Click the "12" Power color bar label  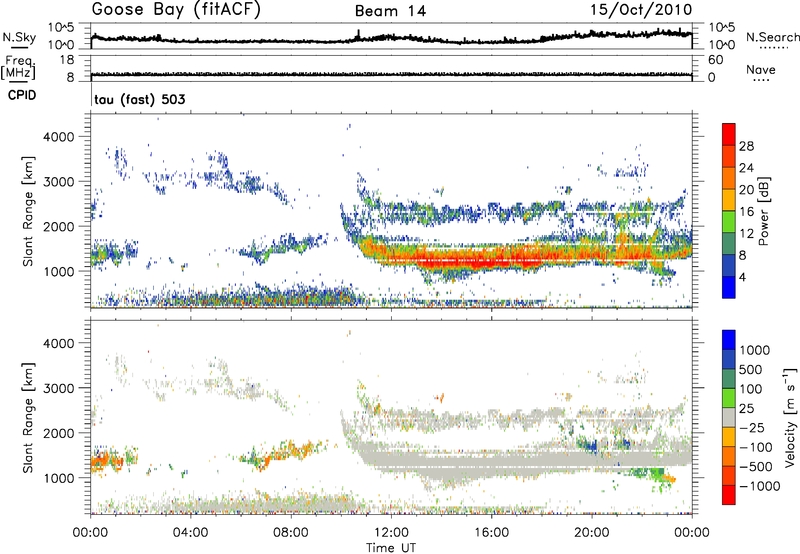(746, 234)
